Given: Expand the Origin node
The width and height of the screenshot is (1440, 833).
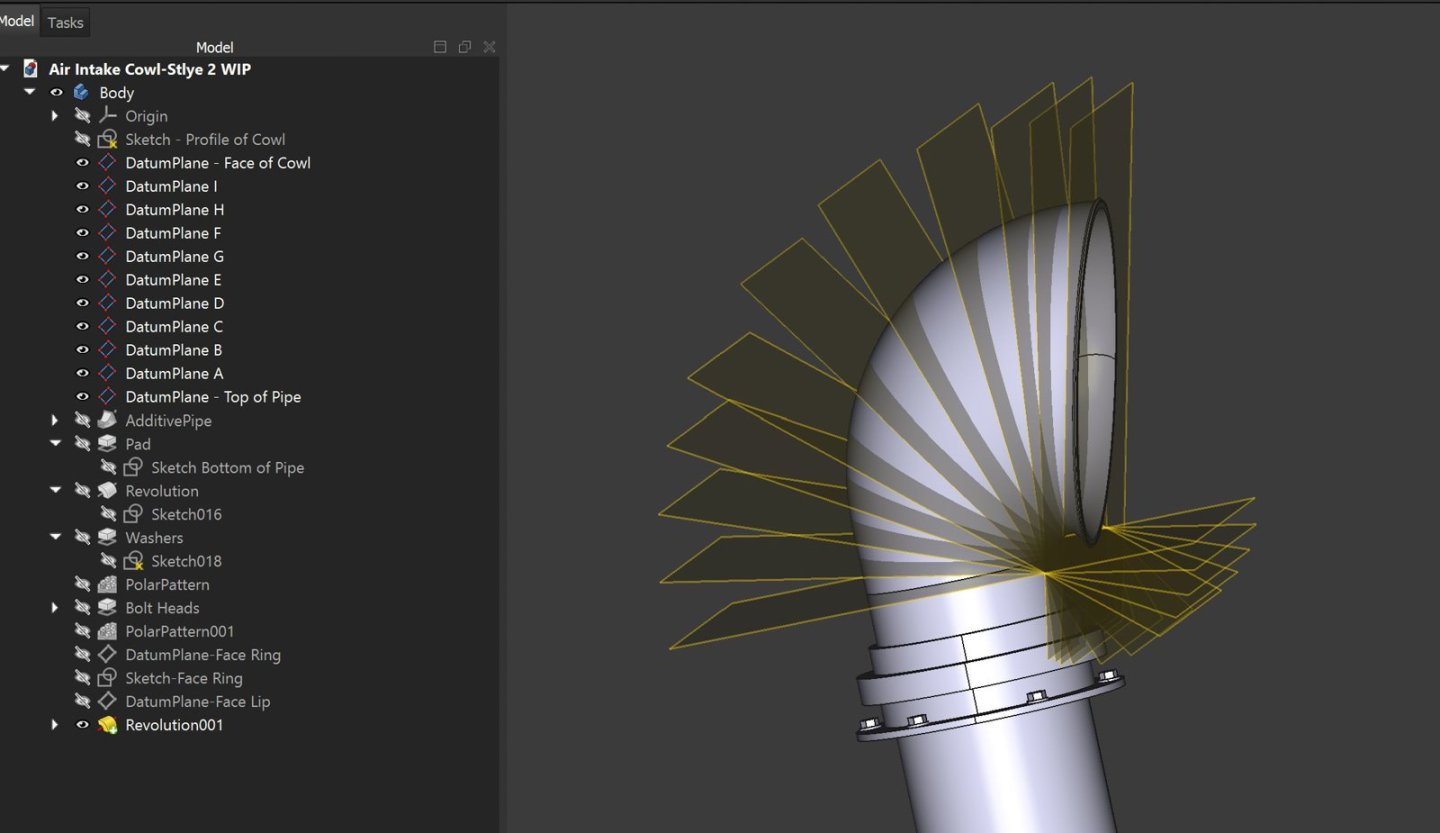Looking at the screenshot, I should pos(56,116).
